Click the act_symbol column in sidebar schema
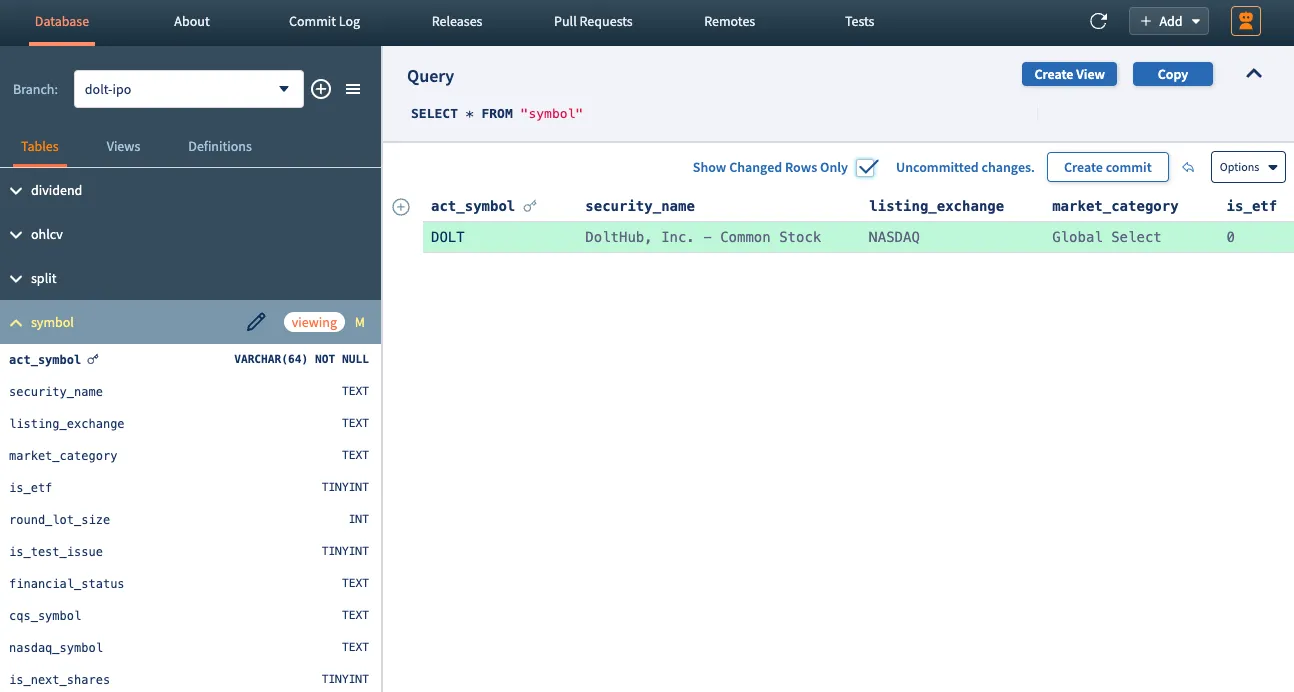Screen dimensions: 1294x692 [45, 359]
